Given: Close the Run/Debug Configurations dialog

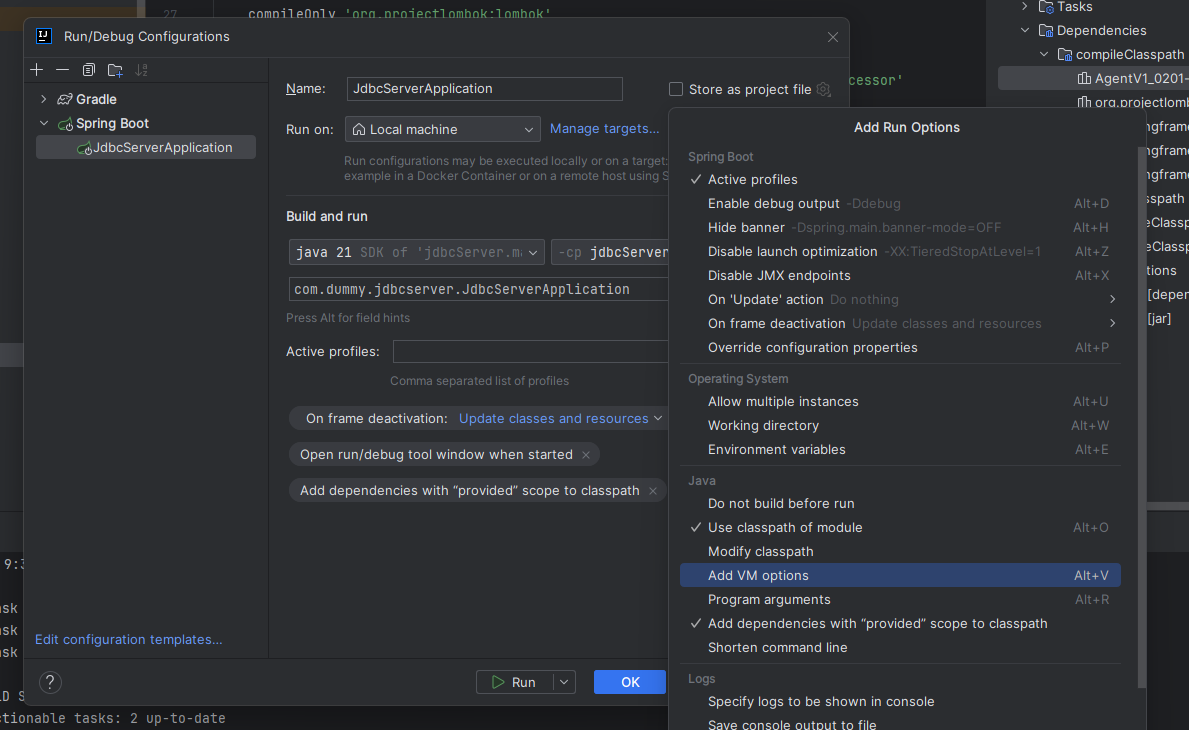Looking at the screenshot, I should pos(833,37).
